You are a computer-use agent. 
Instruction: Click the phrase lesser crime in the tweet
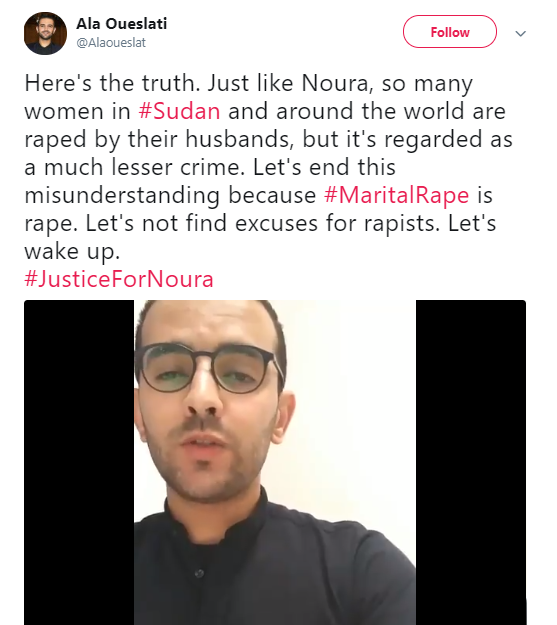[177, 167]
